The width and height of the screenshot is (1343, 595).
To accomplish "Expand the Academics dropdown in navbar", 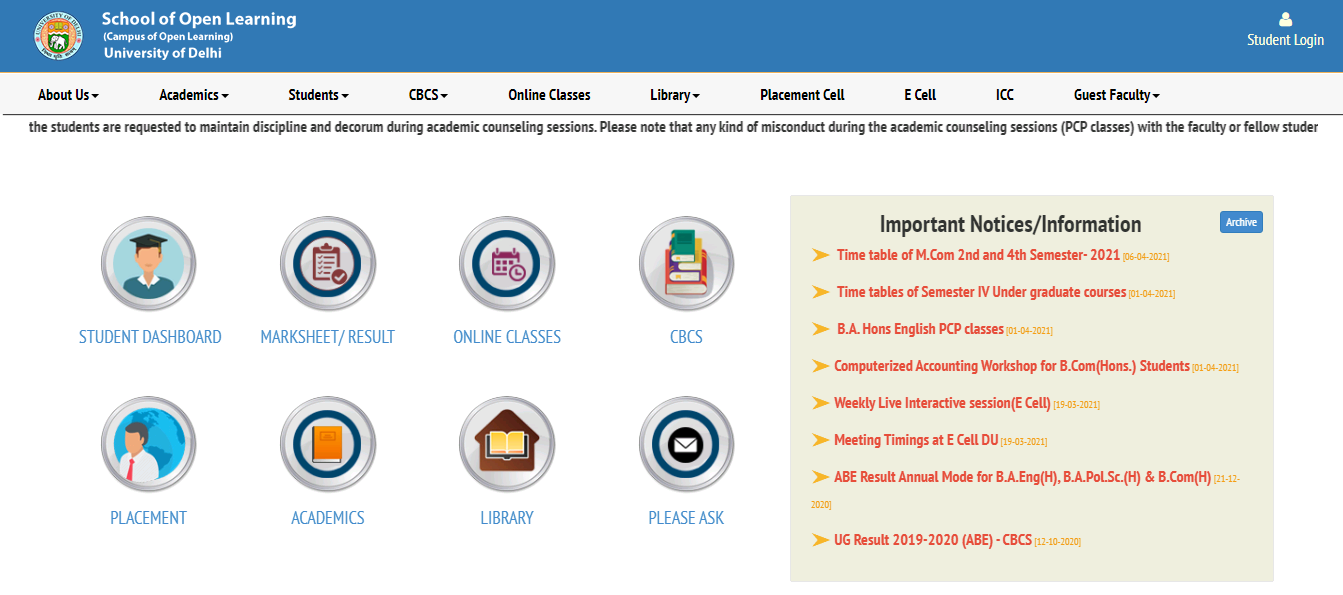I will point(194,95).
